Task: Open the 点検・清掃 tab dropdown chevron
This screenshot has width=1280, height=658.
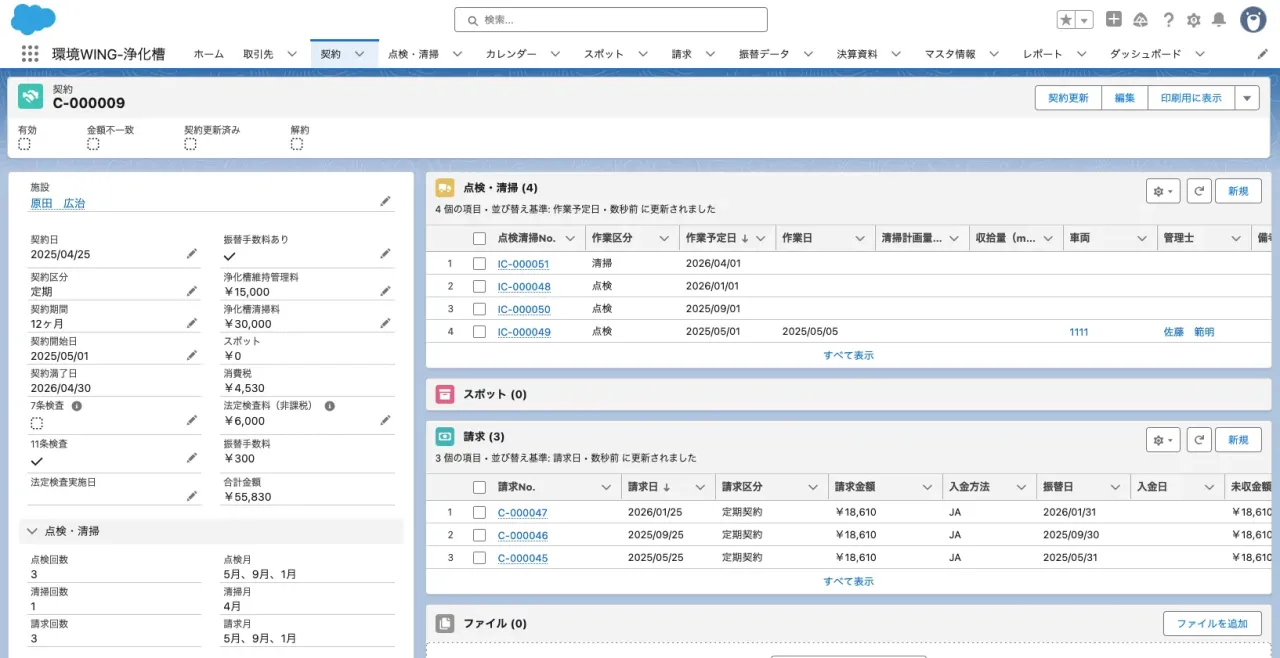Action: pos(457,54)
